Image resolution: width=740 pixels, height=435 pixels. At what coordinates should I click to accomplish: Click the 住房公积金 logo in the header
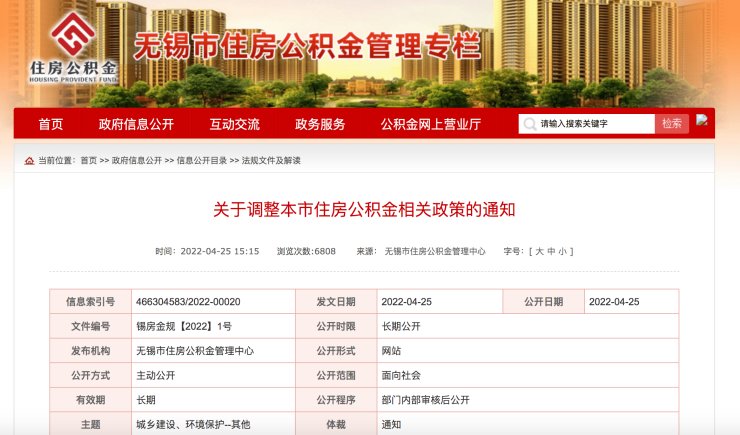(x=73, y=46)
